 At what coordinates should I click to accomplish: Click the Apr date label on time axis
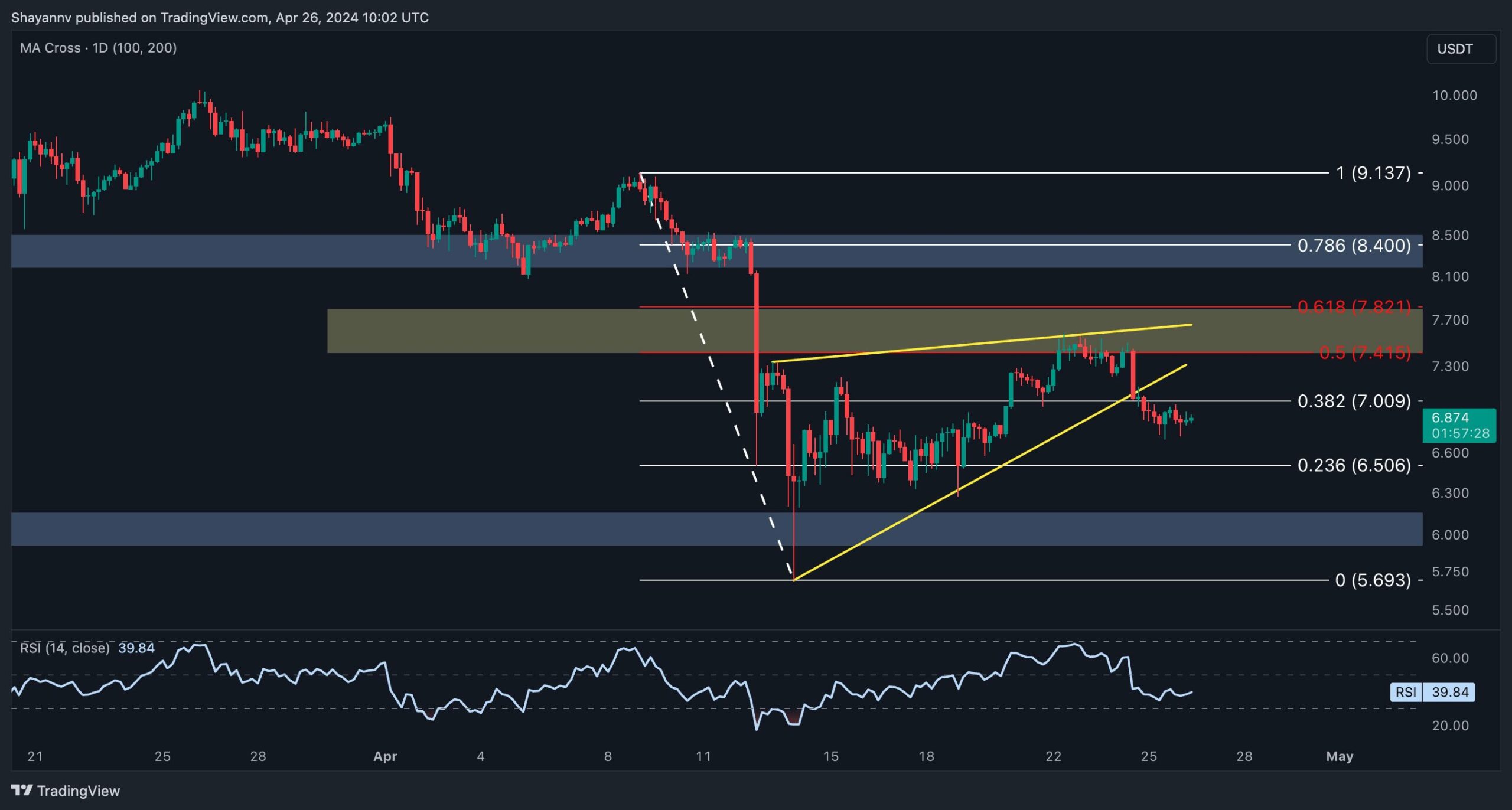(x=385, y=756)
